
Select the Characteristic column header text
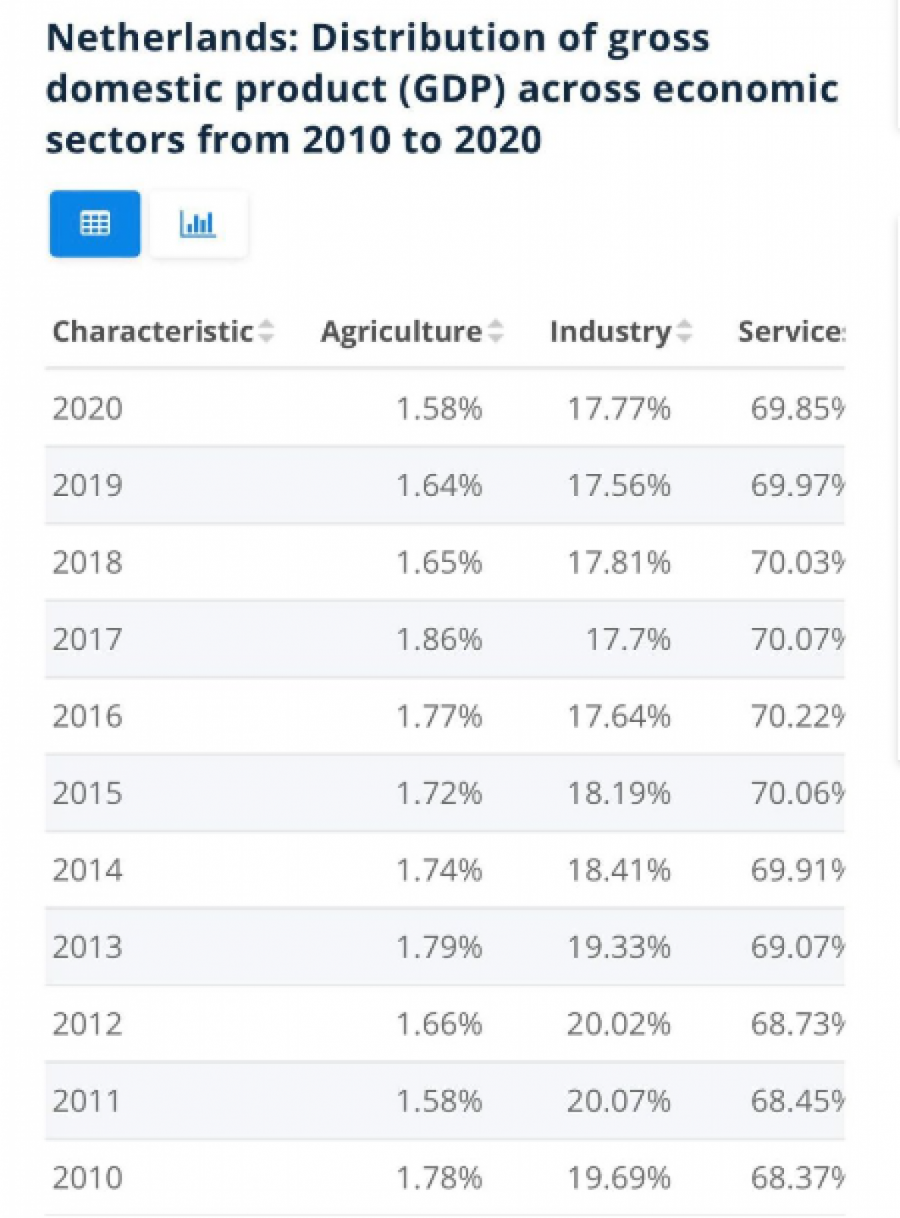click(152, 332)
